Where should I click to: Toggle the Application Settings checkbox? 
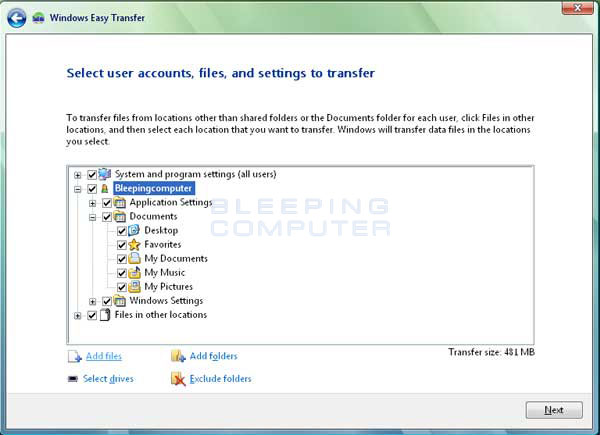click(x=107, y=203)
